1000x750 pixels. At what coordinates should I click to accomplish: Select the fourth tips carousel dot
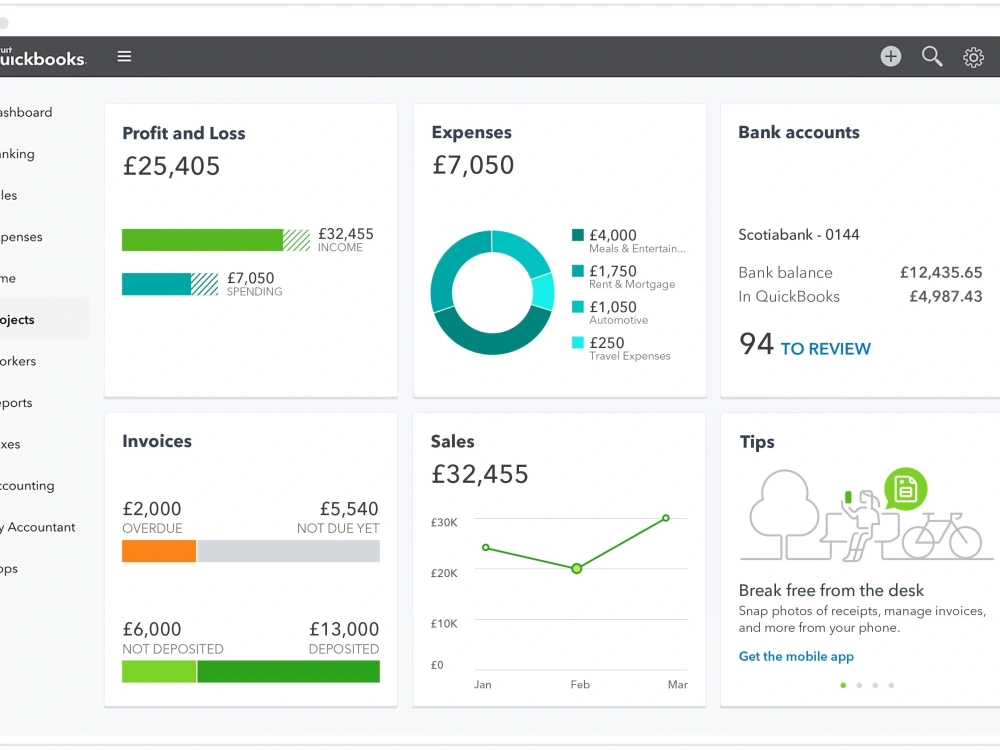point(891,685)
